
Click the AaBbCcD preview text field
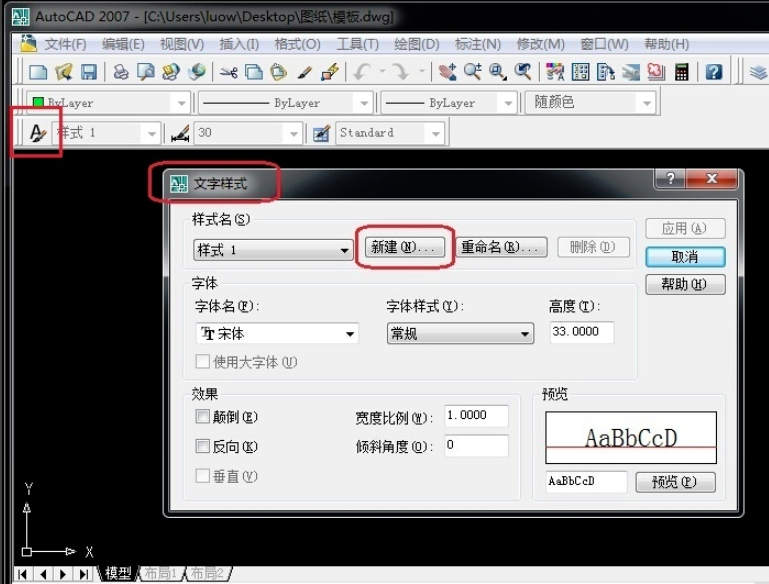click(x=586, y=482)
